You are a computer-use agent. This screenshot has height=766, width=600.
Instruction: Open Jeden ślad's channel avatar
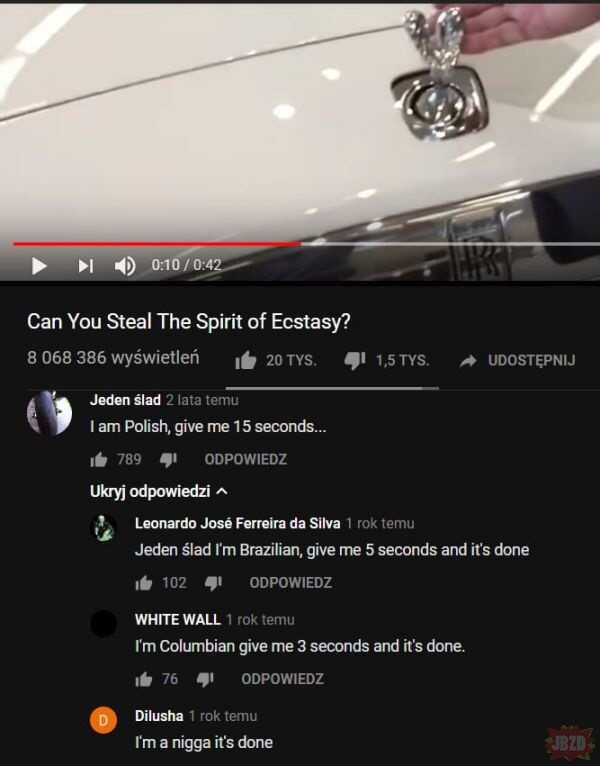(49, 413)
